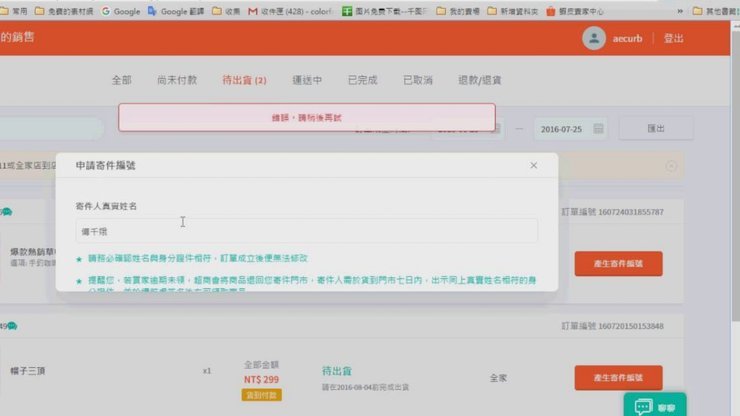Focus the 寄件人真實姓名 input field
Screen dimensions: 740x416
(306, 231)
